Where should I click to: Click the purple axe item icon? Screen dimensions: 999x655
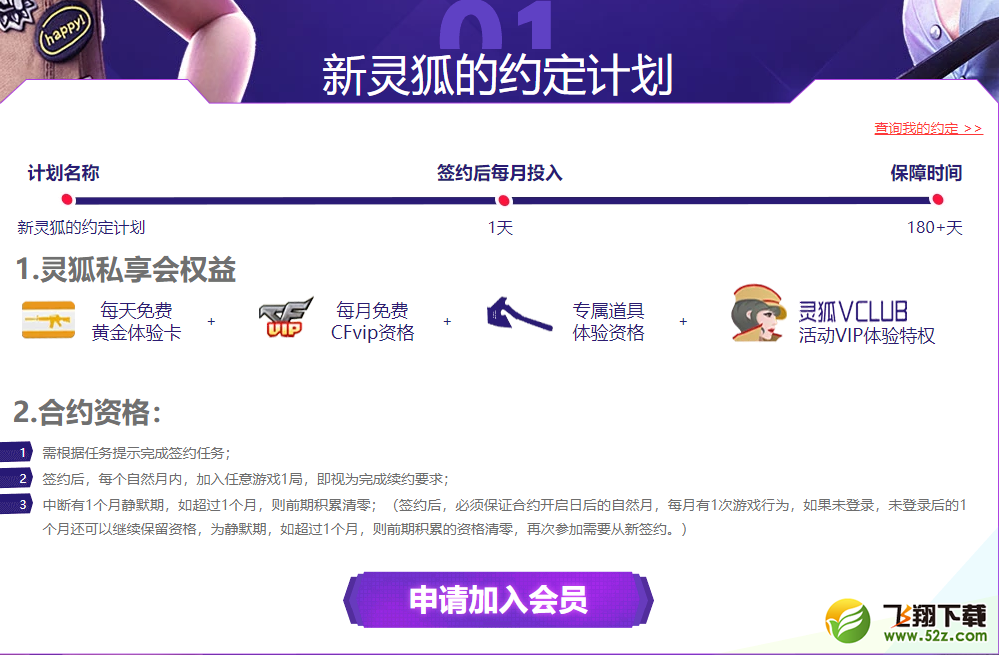[519, 314]
